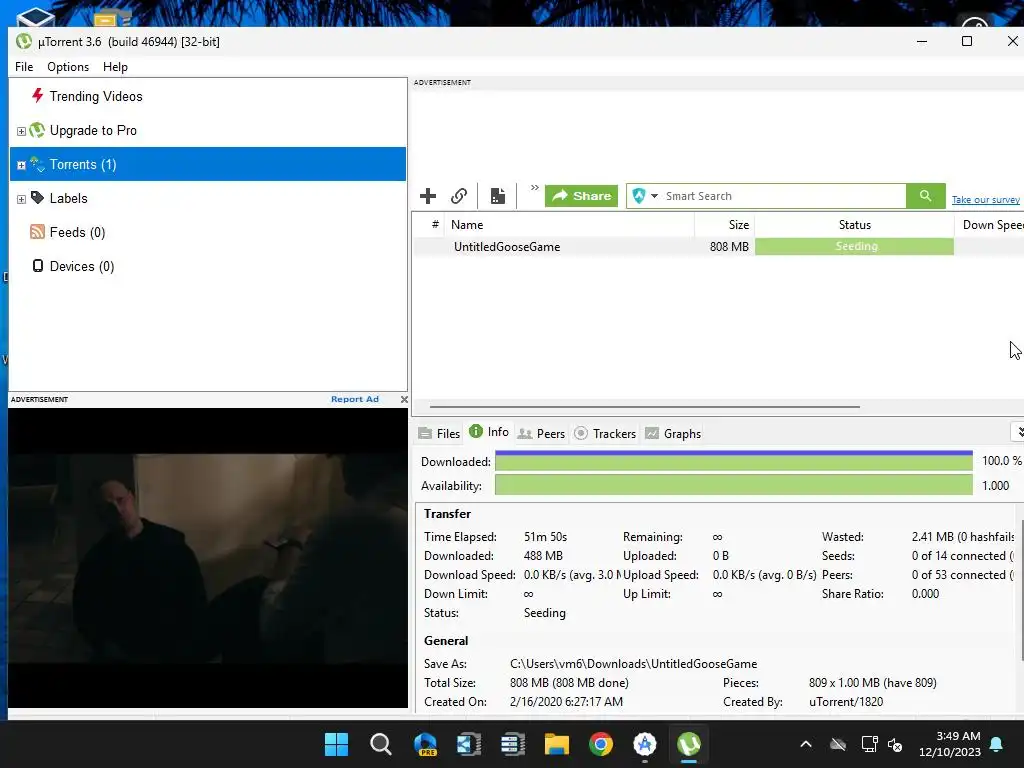Open the search provider shield dropdown

click(645, 196)
